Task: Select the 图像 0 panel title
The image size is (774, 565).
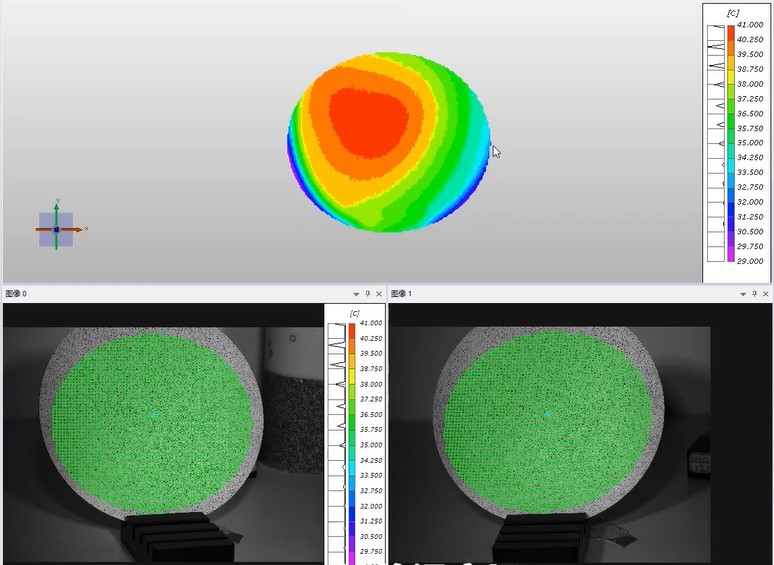Action: coord(16,294)
